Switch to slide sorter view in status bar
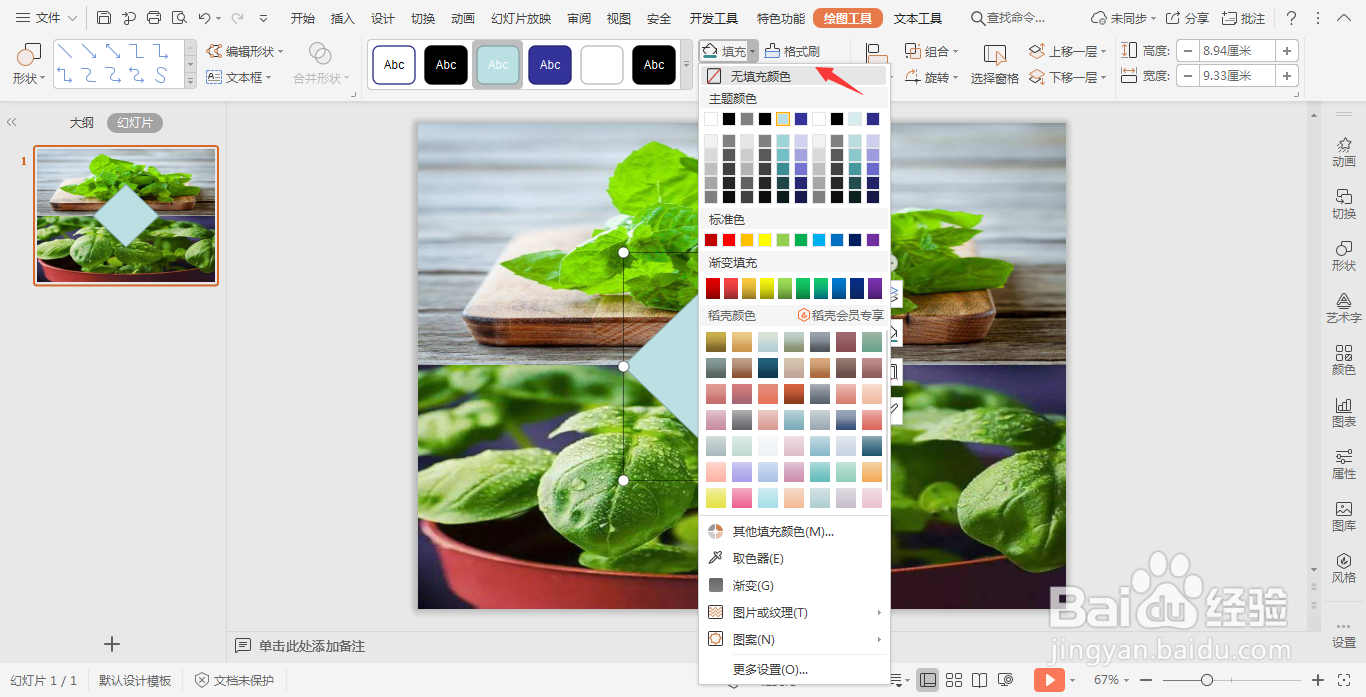1366x697 pixels. [x=954, y=680]
